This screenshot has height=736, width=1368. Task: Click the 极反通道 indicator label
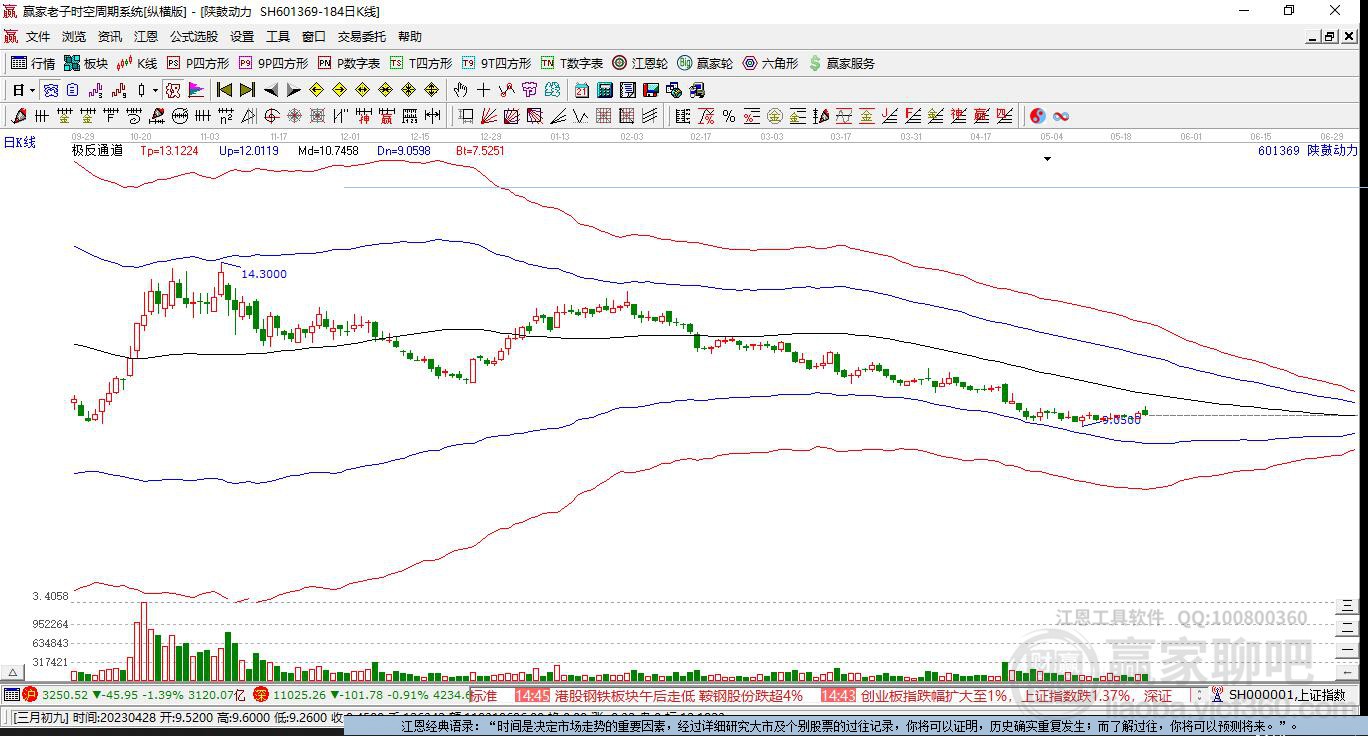pos(97,150)
